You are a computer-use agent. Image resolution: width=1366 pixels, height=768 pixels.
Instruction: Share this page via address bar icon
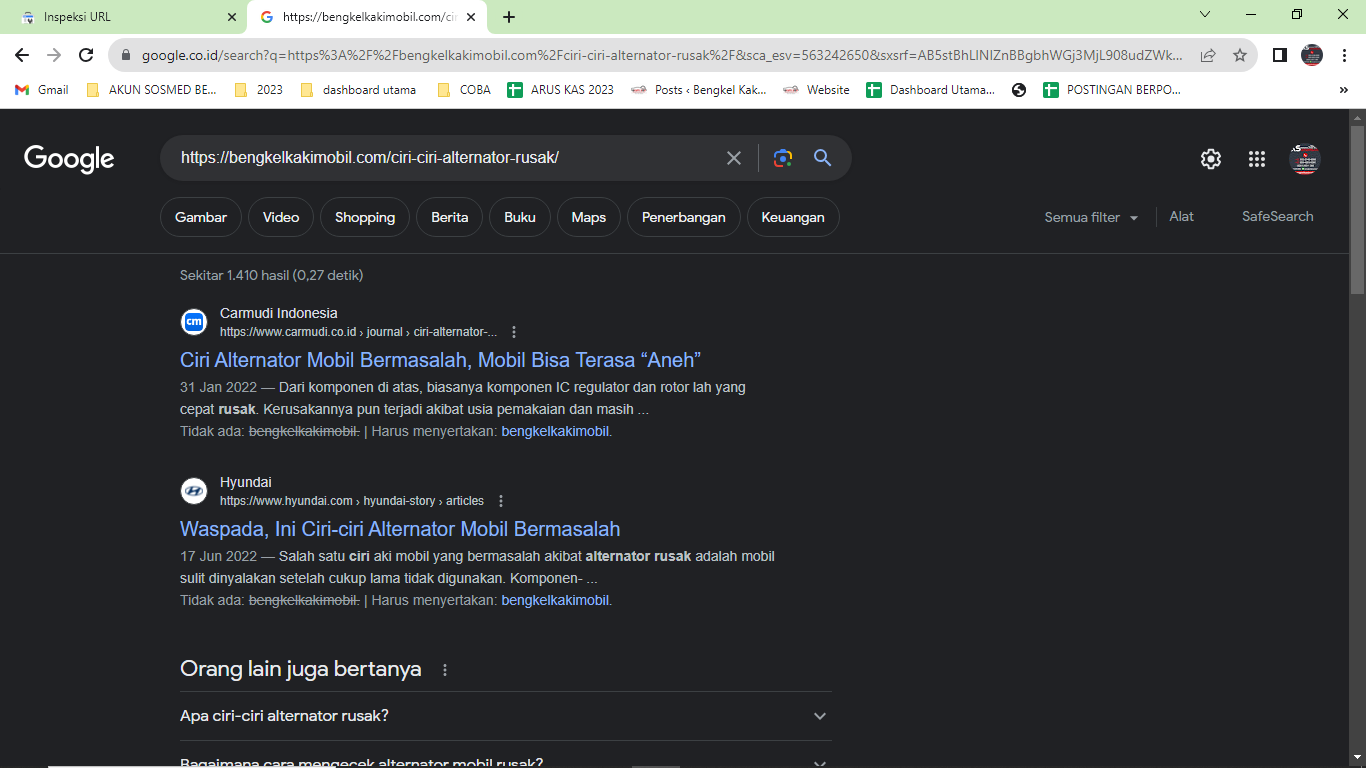[x=1208, y=55]
